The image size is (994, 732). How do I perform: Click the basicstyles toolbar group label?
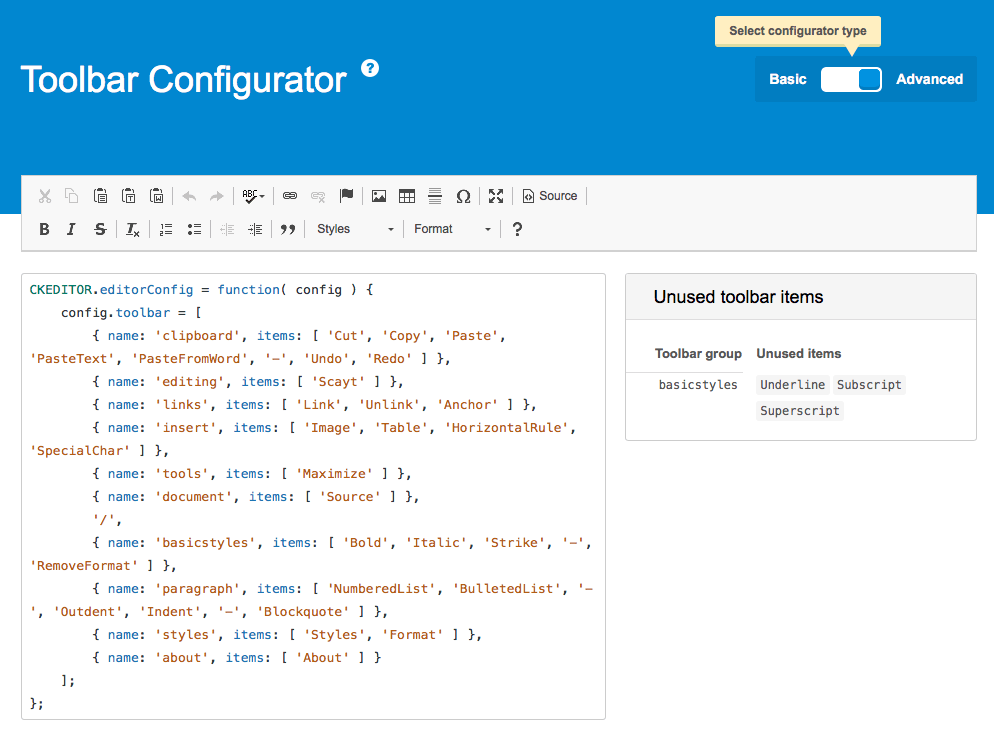tap(698, 385)
